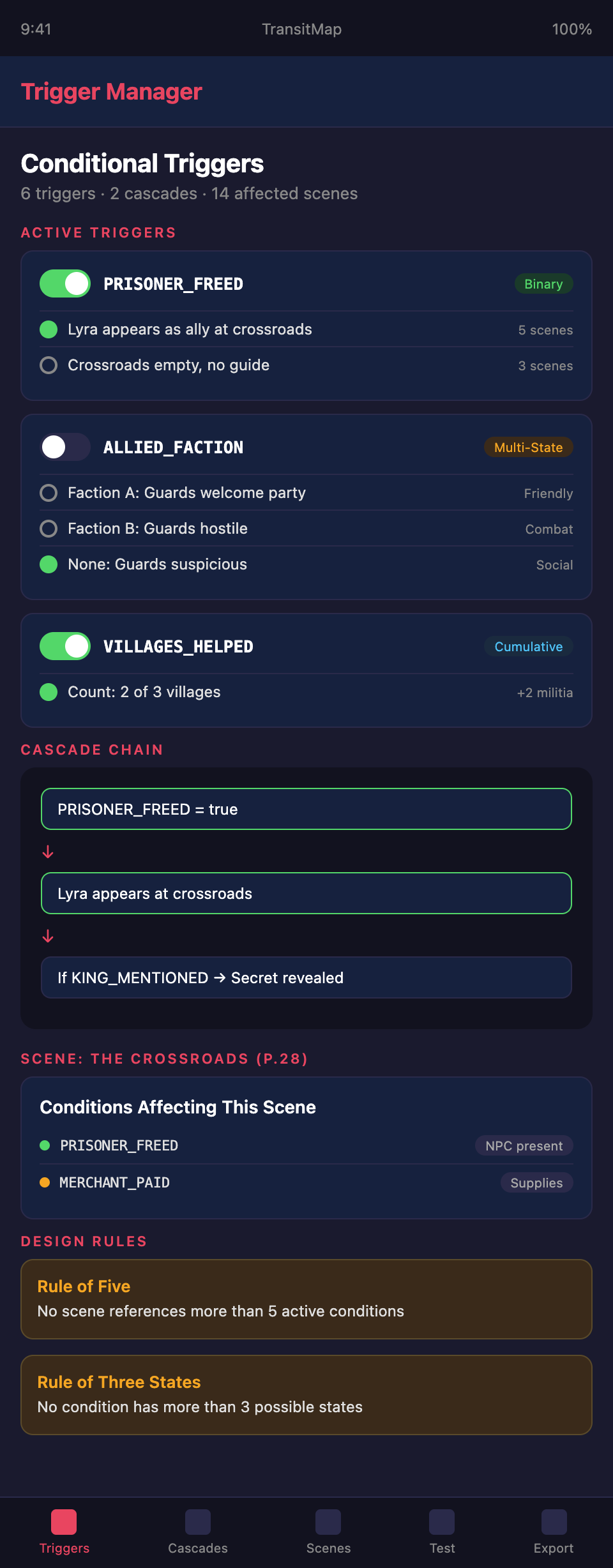The image size is (613, 1568).
Task: Click the Multi-State type badge
Action: coord(528,448)
